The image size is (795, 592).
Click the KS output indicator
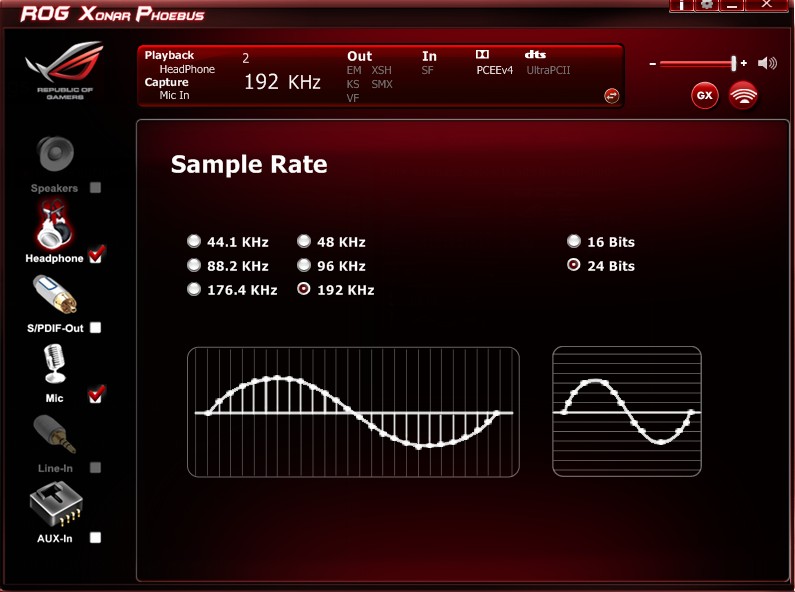click(x=353, y=84)
